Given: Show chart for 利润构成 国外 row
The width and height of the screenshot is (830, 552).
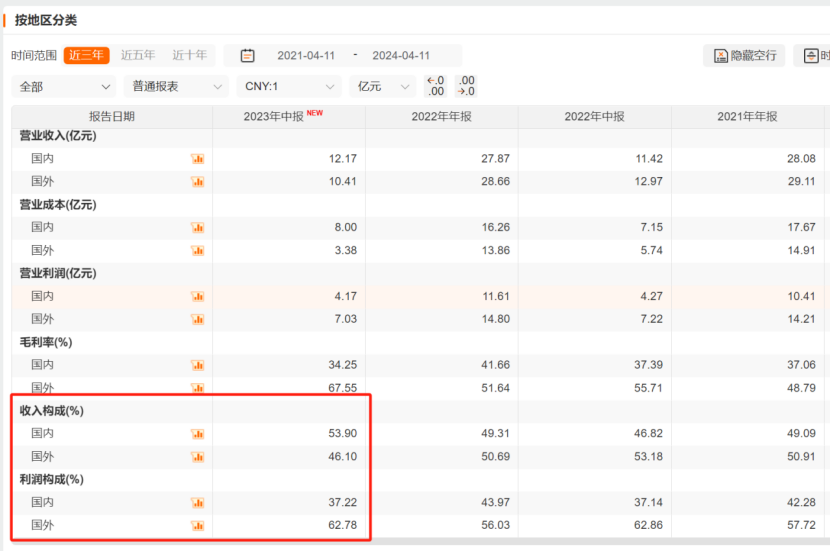Looking at the screenshot, I should click(198, 526).
